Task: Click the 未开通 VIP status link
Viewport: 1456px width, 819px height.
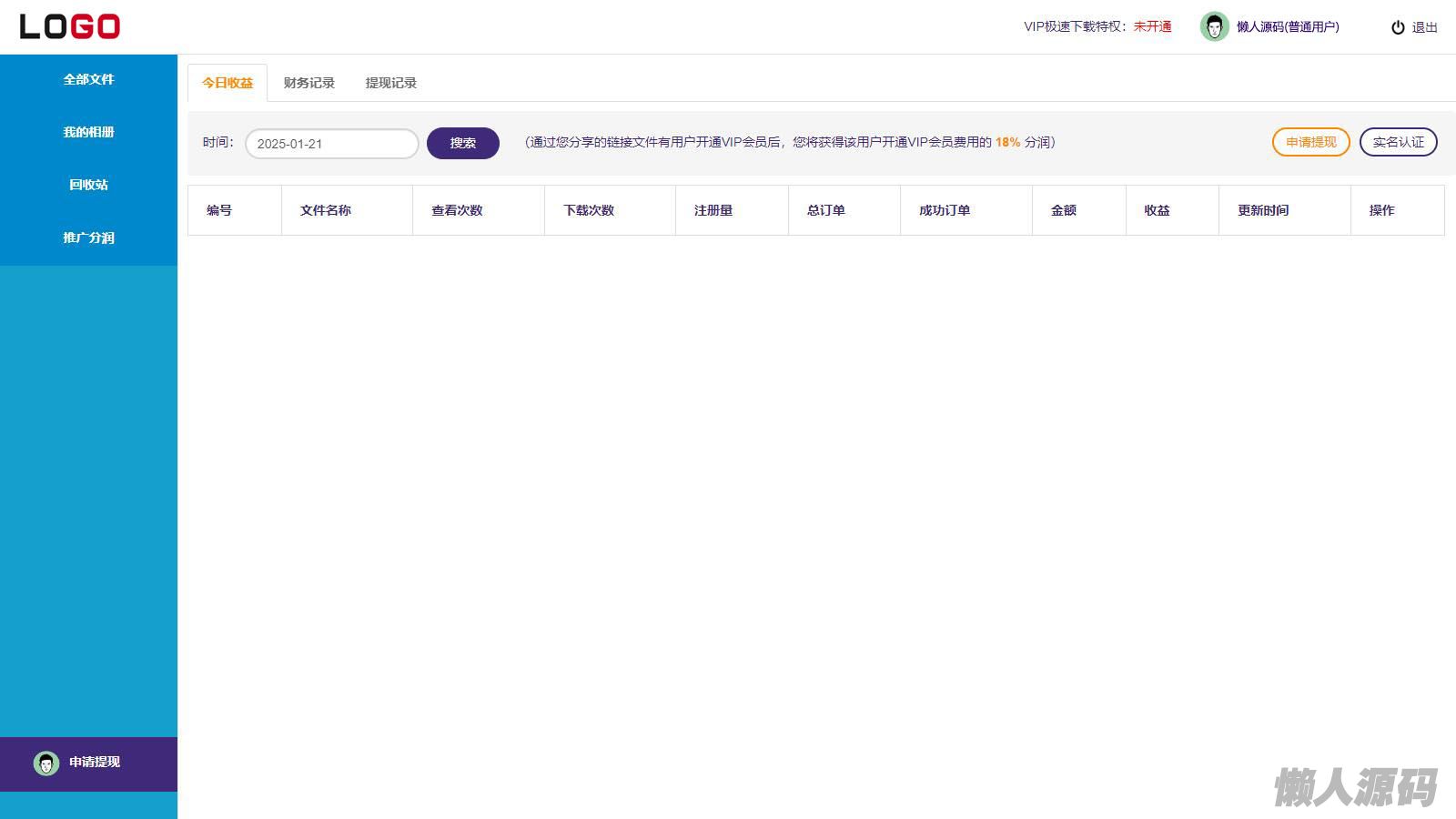Action: pyautogui.click(x=1152, y=27)
